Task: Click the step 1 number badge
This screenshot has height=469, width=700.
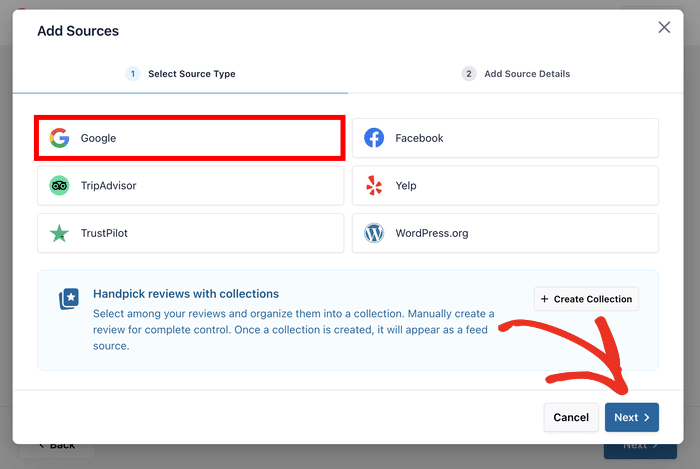Action: click(x=133, y=74)
